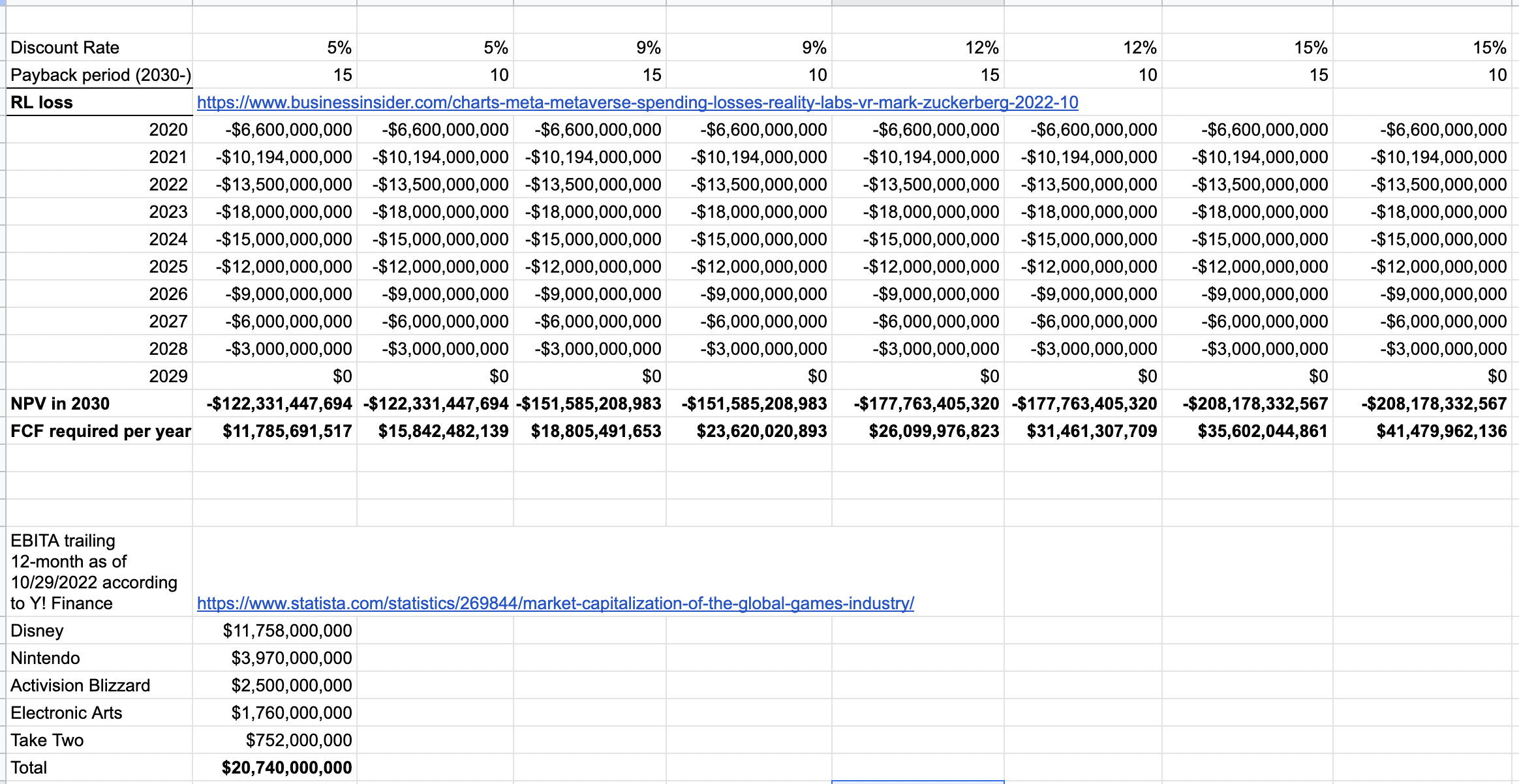The image size is (1519, 784).
Task: Select the 'FCF required per year' label cell
Action: [x=99, y=431]
